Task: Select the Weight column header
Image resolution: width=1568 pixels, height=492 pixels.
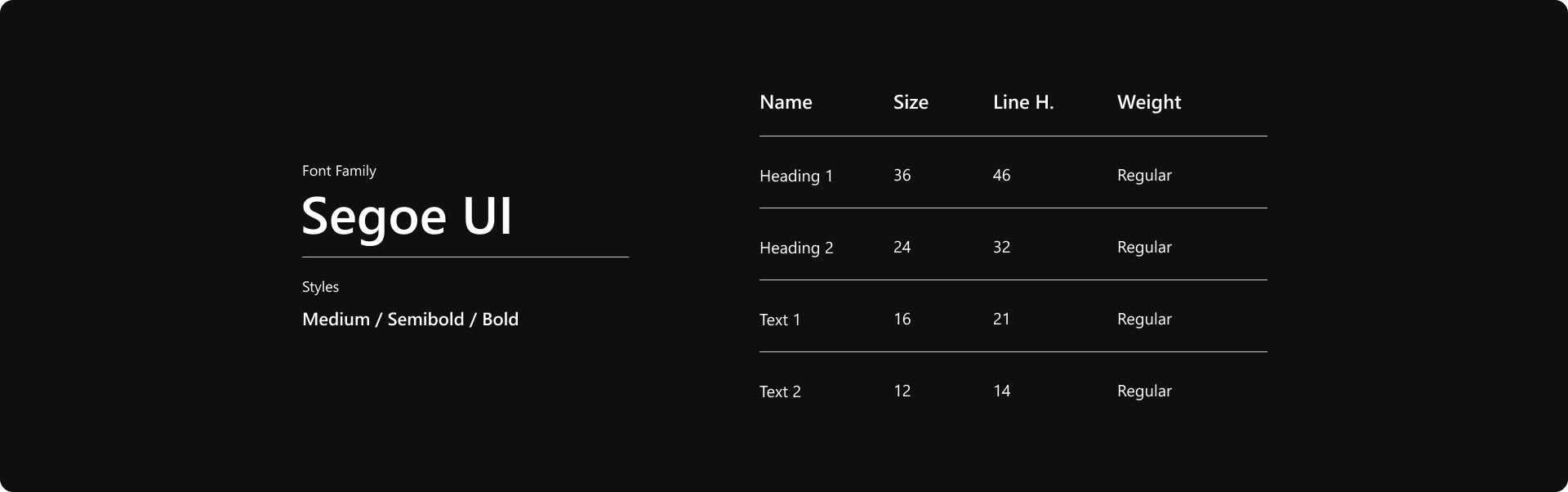Action: (1149, 102)
